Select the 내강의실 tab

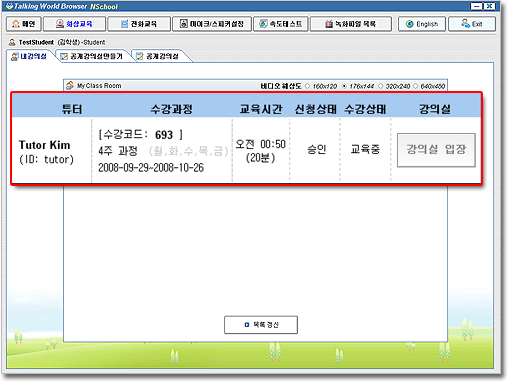29,56
